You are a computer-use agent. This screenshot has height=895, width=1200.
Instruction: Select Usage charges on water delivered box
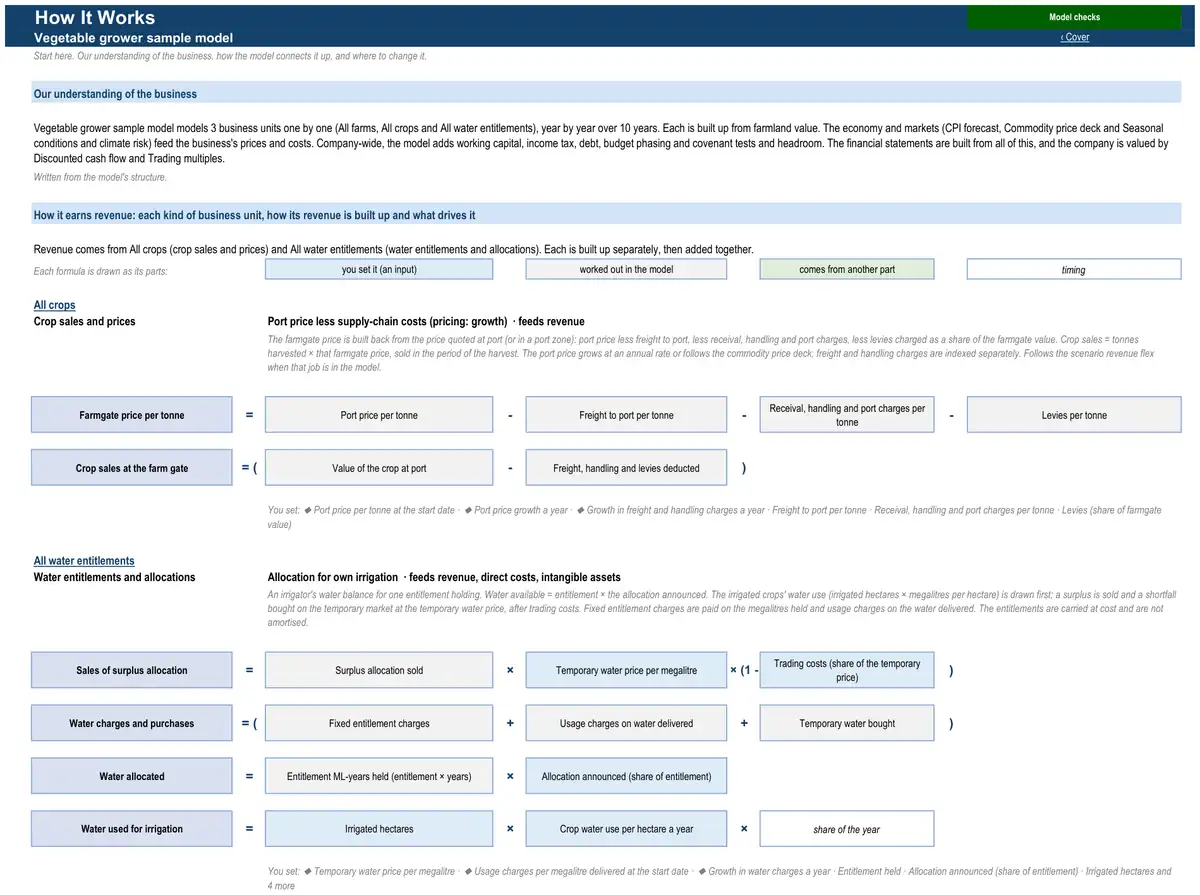[626, 723]
